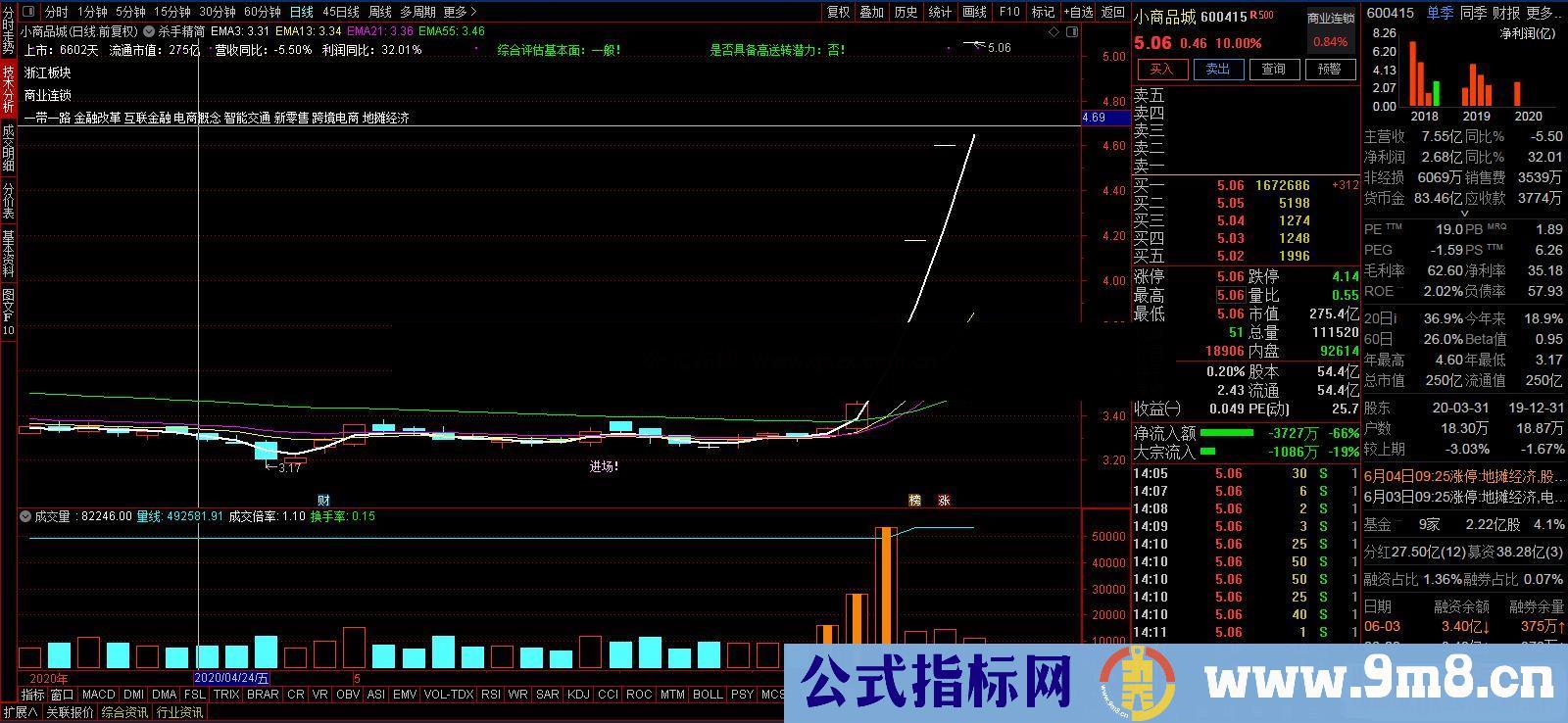
Task: Open the 基本资料 side tab
Action: [x=8, y=255]
